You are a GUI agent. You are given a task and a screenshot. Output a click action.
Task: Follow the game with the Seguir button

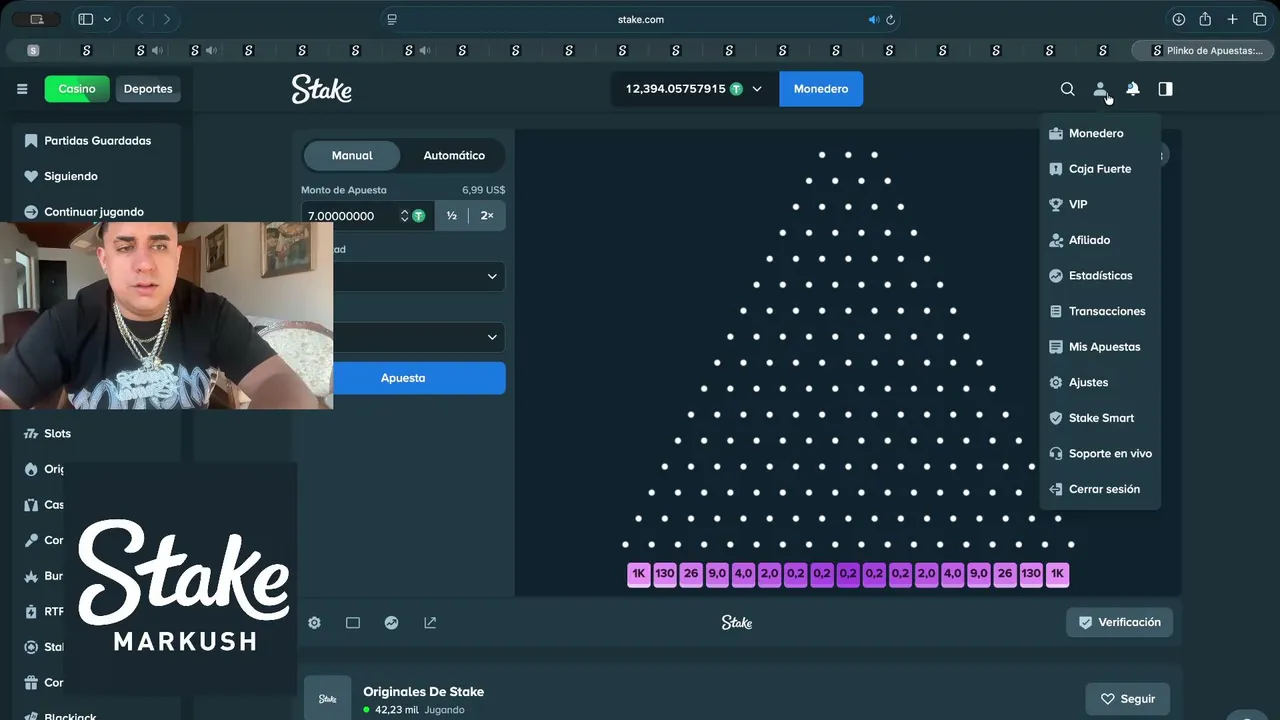[x=1127, y=699]
